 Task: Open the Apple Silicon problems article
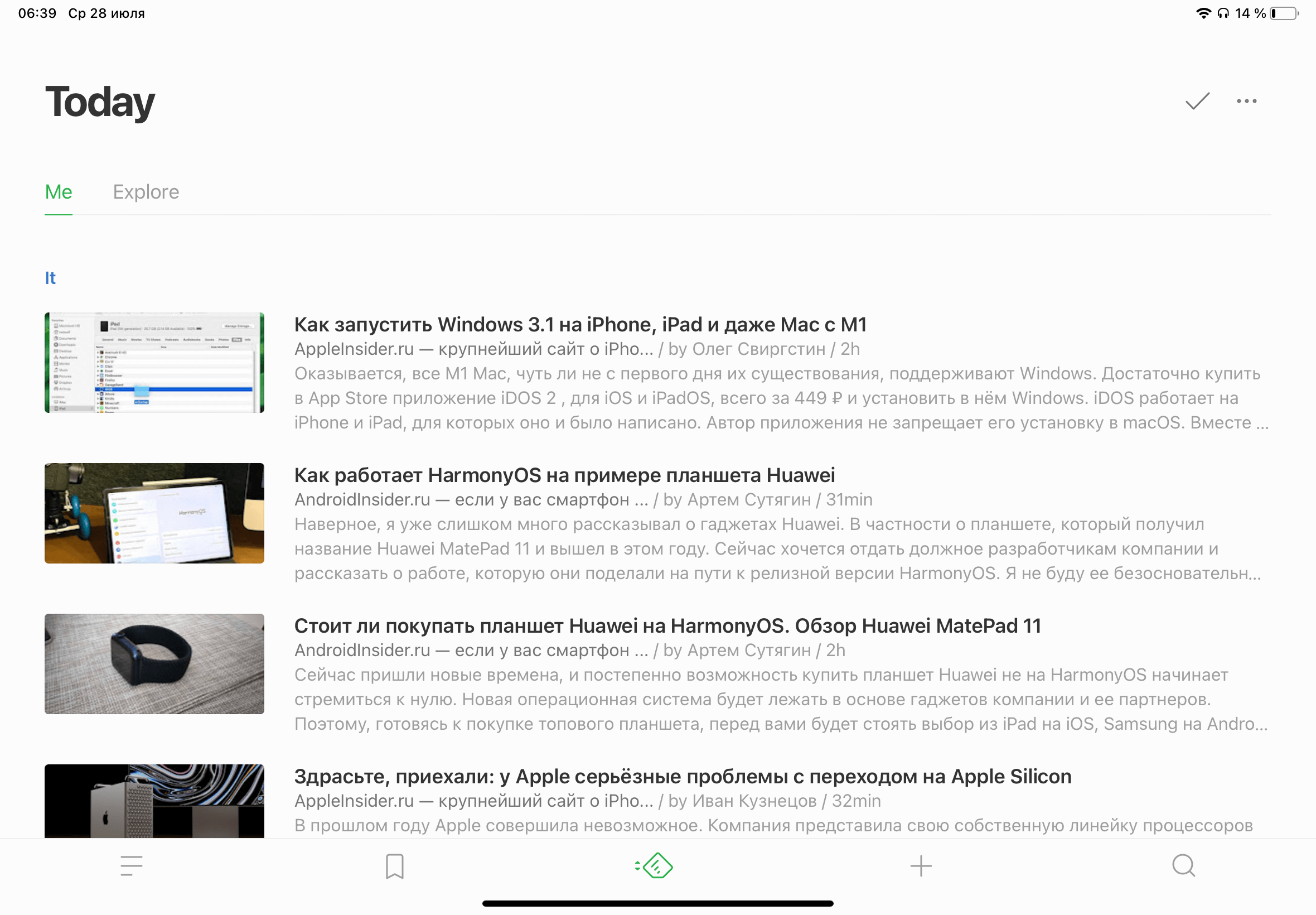(x=683, y=776)
